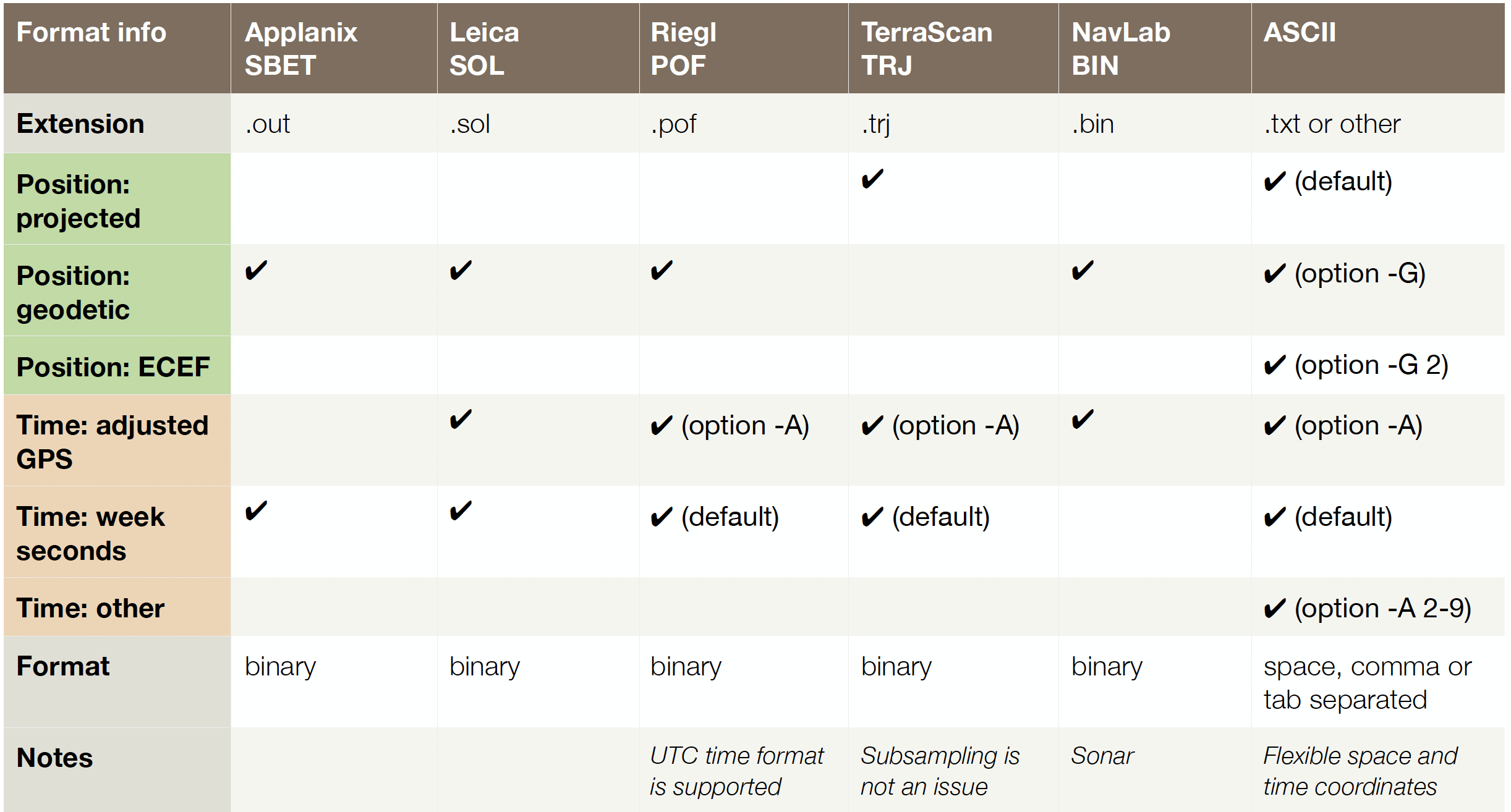Click the Applanix SBET geodetic position checkmark
Image resolution: width=1511 pixels, height=812 pixels.
click(x=256, y=271)
